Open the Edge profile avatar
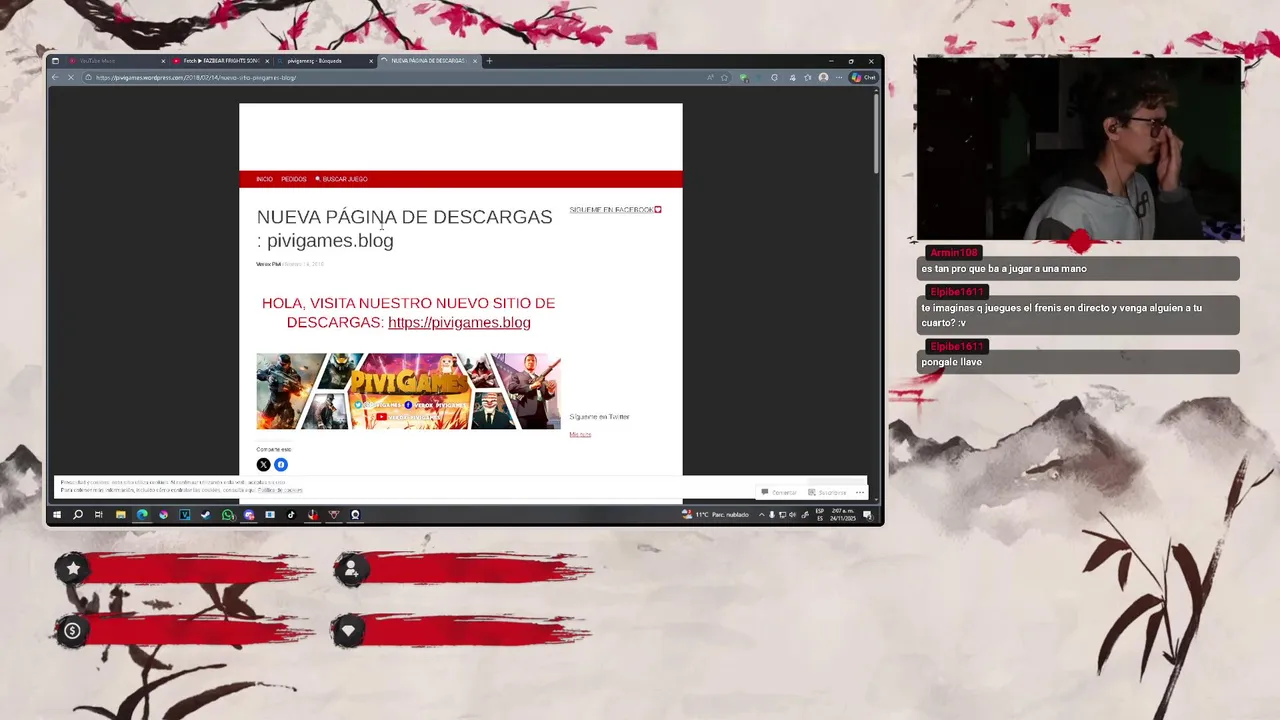This screenshot has width=1280, height=720. coord(823,77)
